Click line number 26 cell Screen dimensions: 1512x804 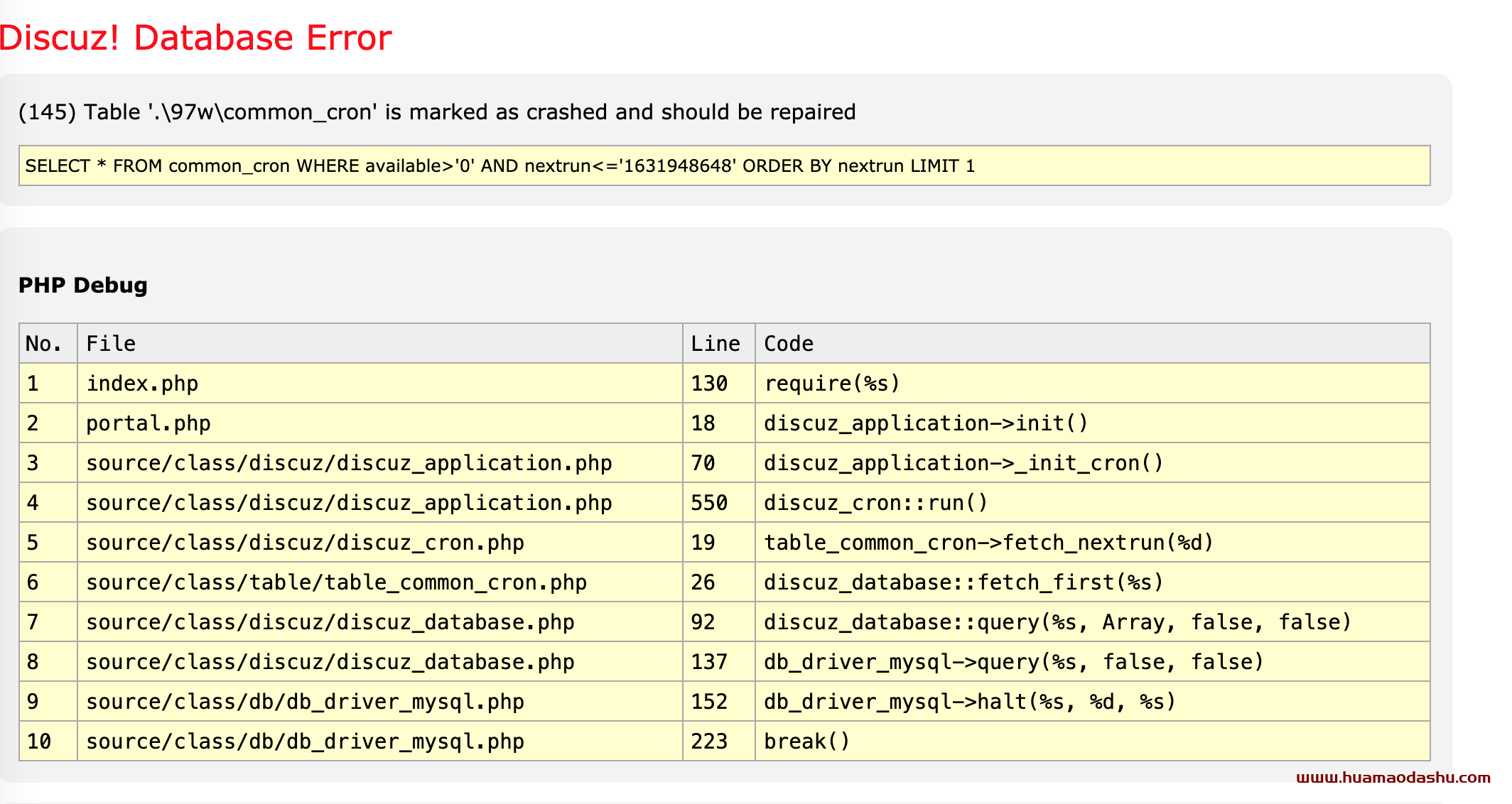(x=718, y=582)
